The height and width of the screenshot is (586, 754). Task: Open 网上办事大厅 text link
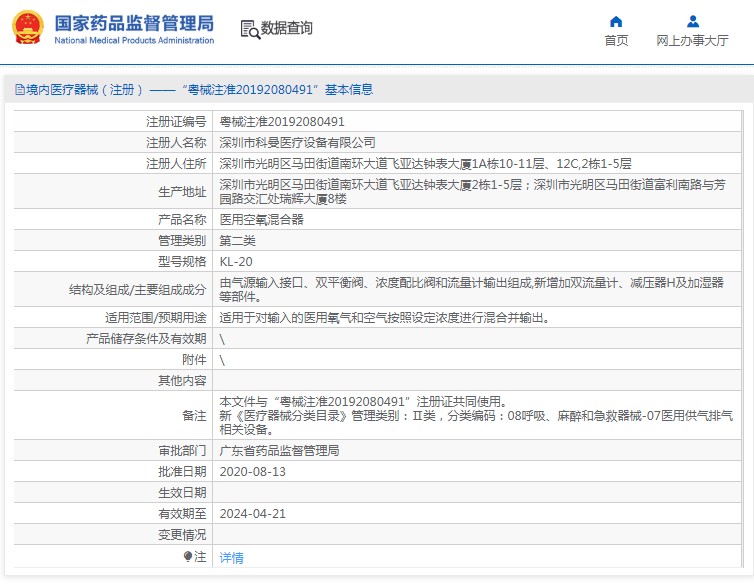tap(692, 40)
